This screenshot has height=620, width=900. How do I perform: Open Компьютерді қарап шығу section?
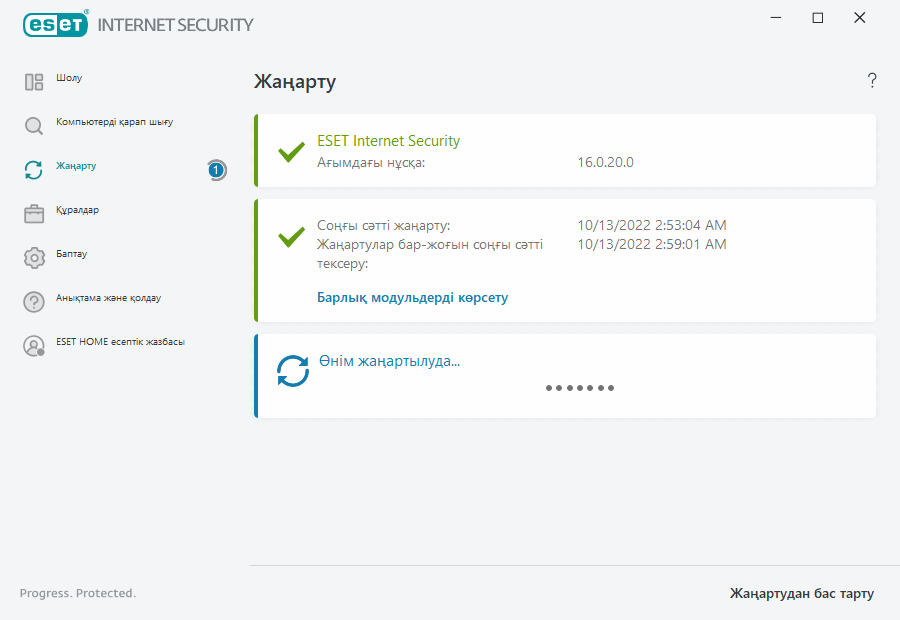click(114, 122)
